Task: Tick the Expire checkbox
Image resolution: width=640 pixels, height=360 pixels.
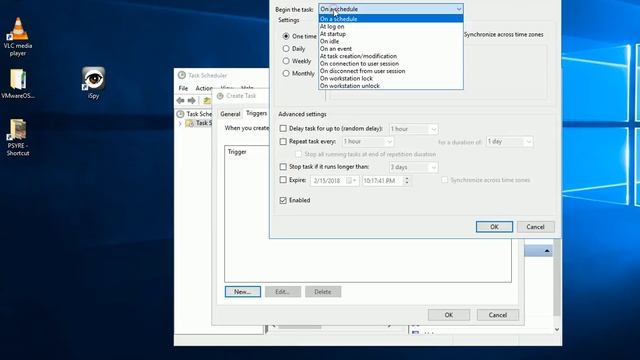Action: point(283,180)
